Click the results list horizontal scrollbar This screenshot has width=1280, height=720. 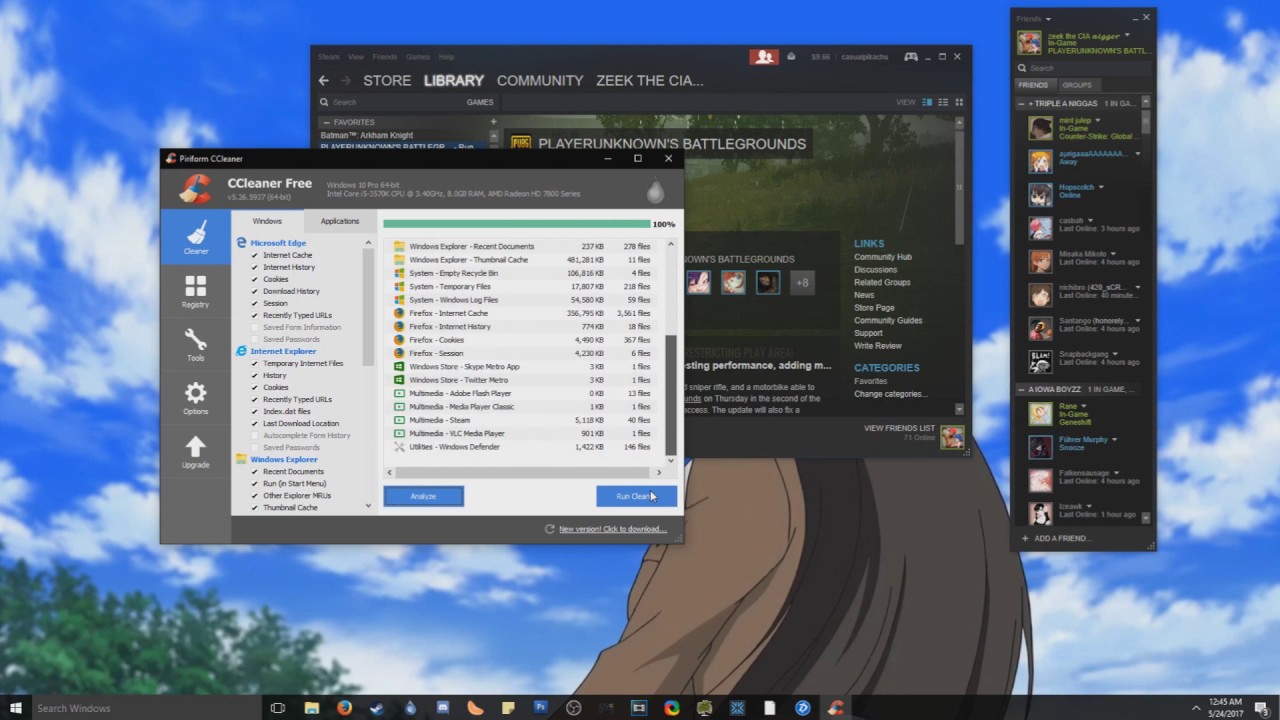pos(524,472)
